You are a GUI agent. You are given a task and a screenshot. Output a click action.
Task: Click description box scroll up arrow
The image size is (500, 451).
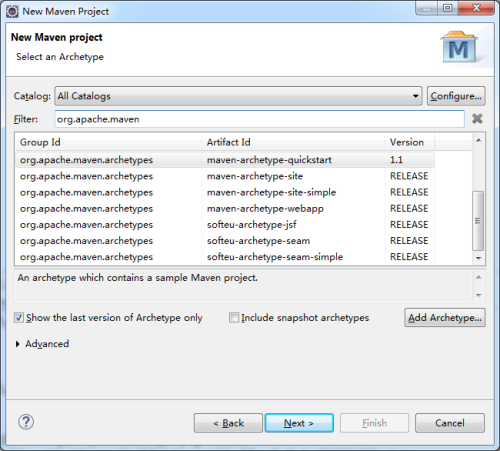pos(479,277)
